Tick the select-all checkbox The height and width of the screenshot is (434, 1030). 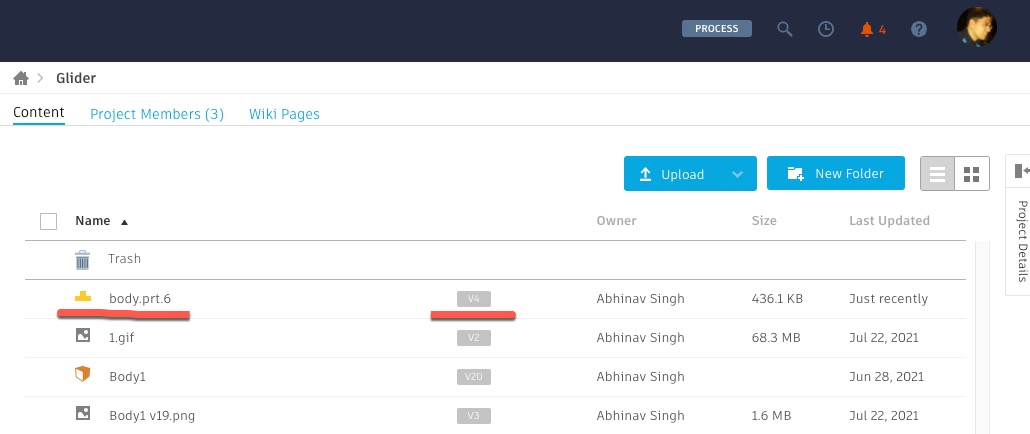click(x=49, y=221)
